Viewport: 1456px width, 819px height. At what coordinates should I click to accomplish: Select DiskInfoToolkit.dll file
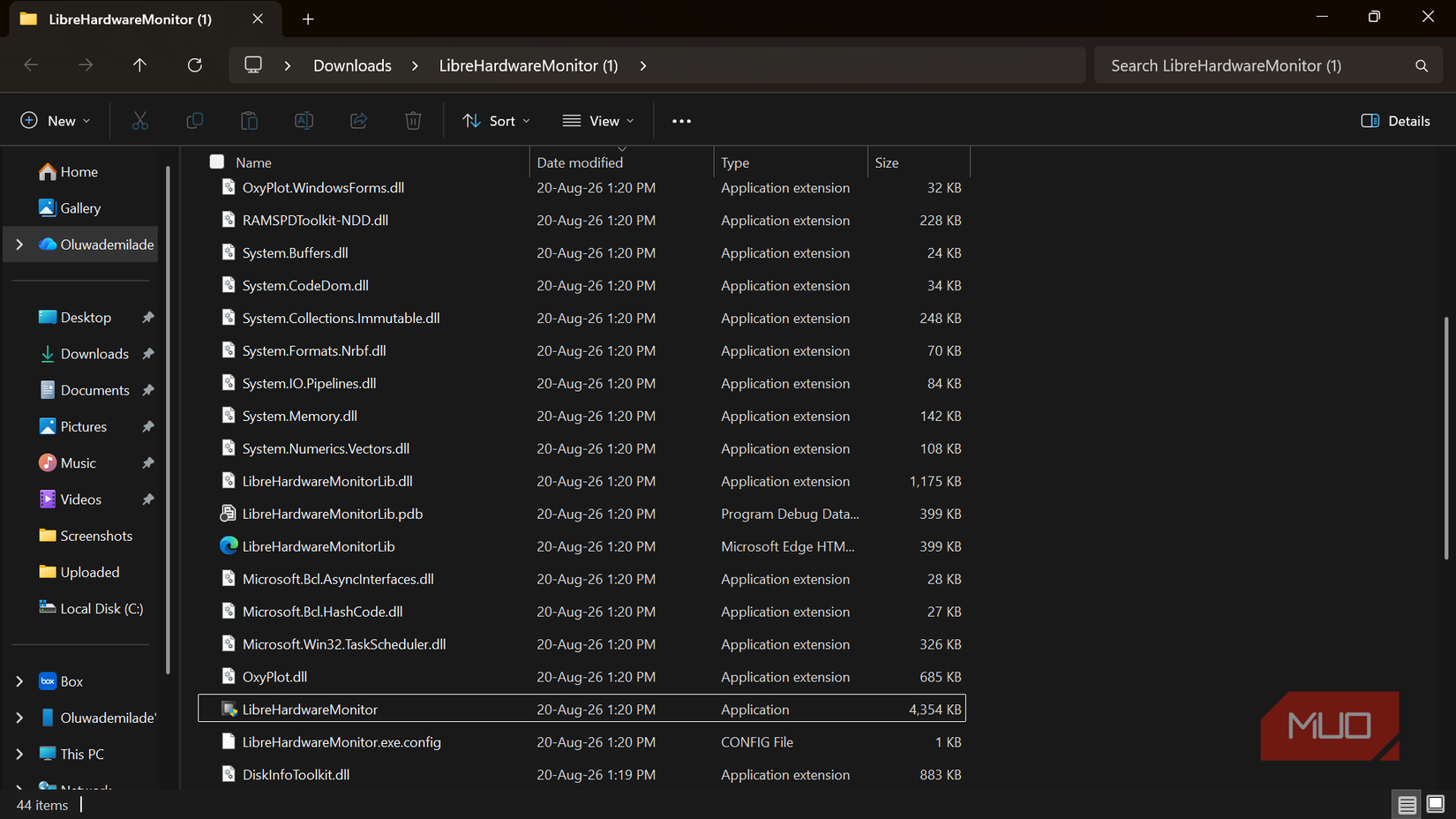[582, 775]
